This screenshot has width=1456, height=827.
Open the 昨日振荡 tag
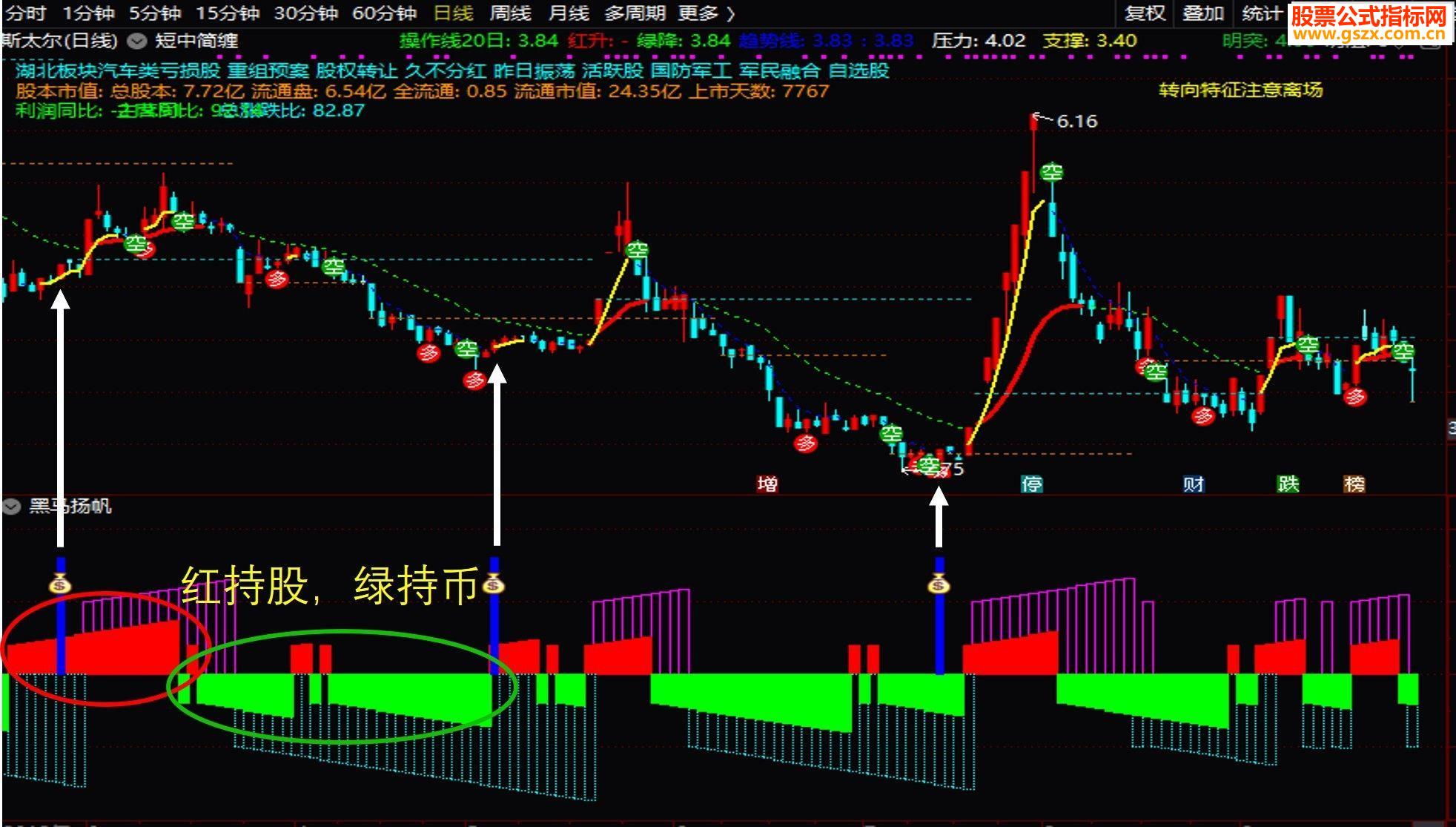point(534,70)
